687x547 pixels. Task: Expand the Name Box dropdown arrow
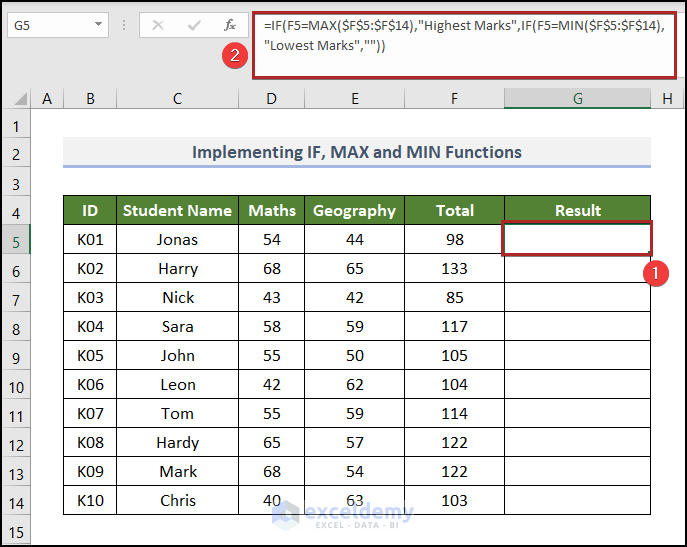[98, 25]
